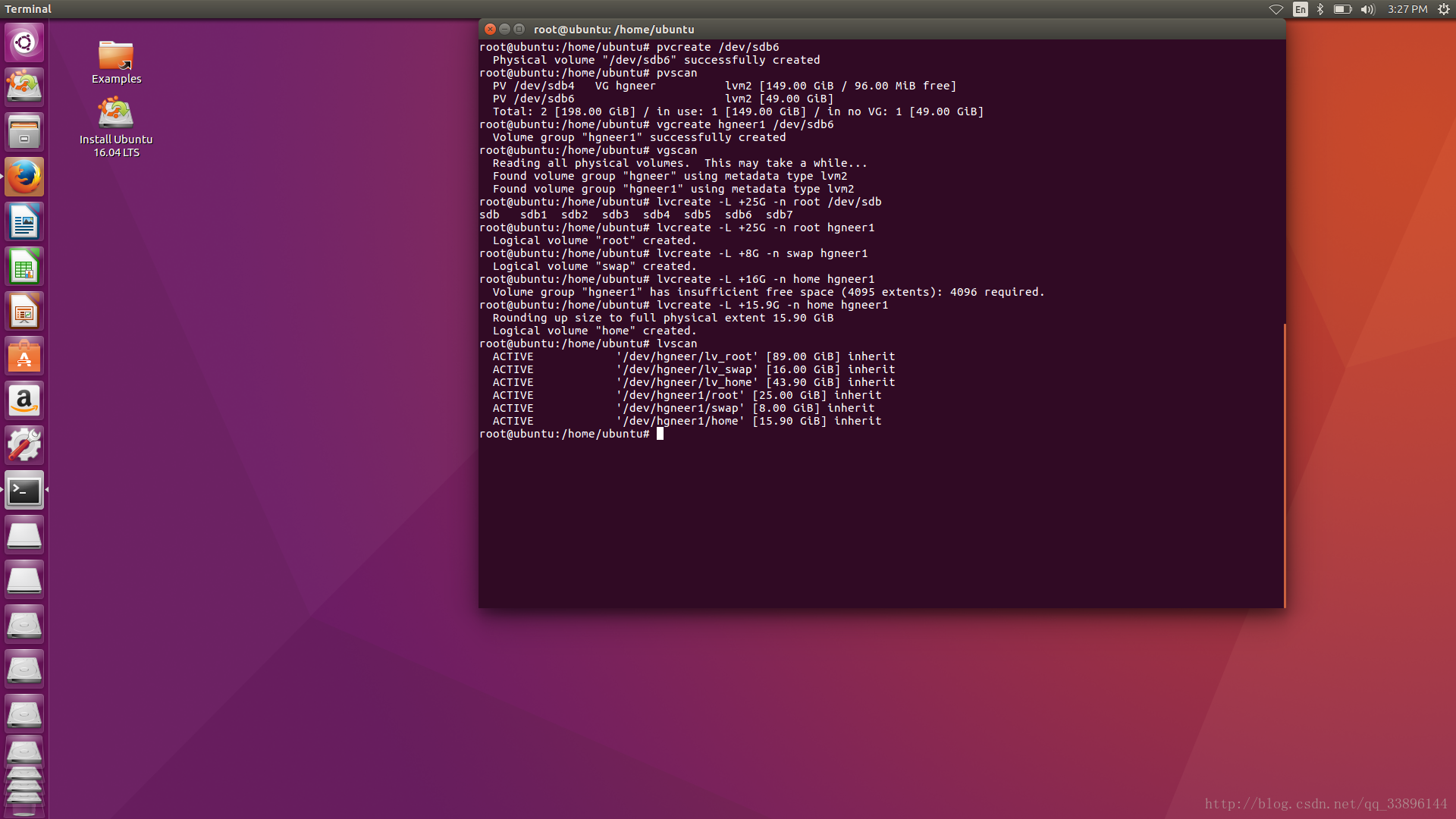Image resolution: width=1456 pixels, height=819 pixels.
Task: Open the En keyboard input indicator
Action: 1301,9
